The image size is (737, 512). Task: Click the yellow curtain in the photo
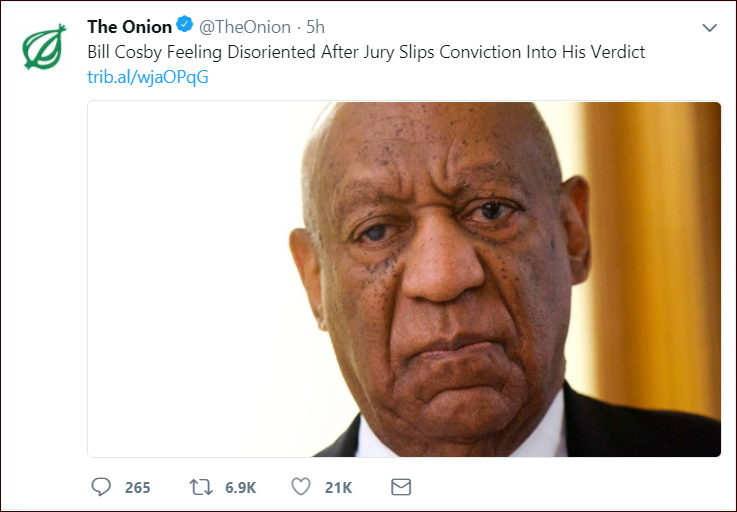[661, 250]
